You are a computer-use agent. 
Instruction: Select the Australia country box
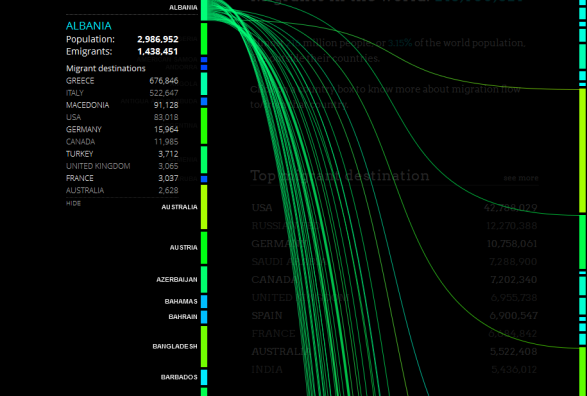tap(204, 207)
